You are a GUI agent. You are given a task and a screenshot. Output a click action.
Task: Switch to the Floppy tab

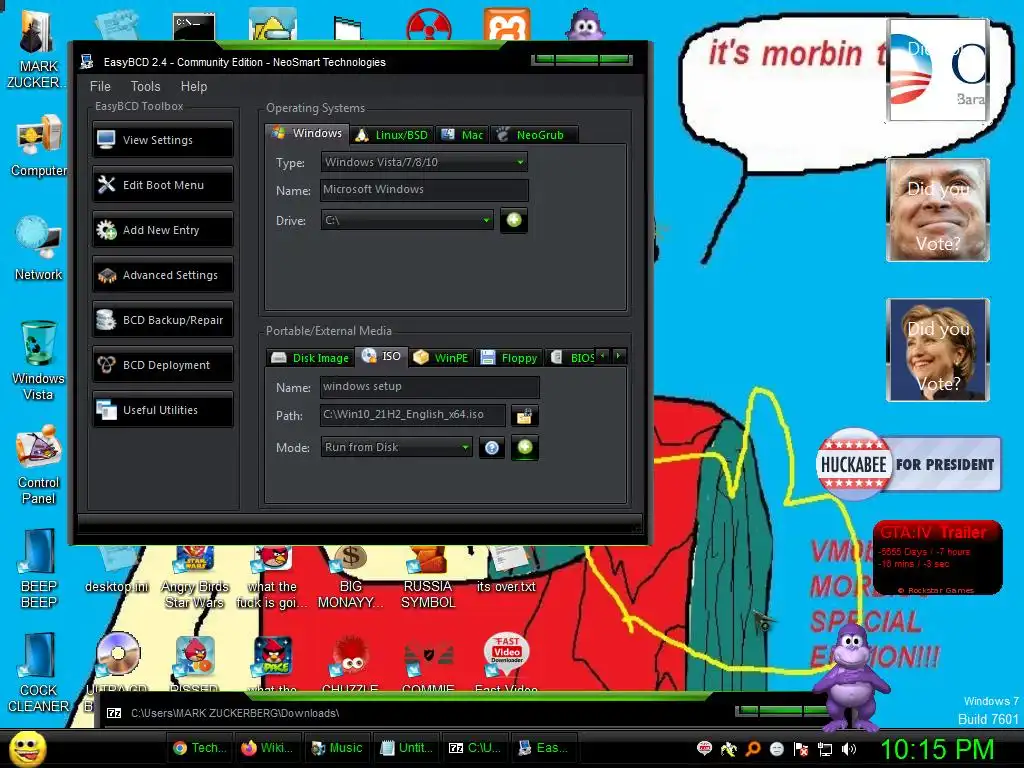509,358
